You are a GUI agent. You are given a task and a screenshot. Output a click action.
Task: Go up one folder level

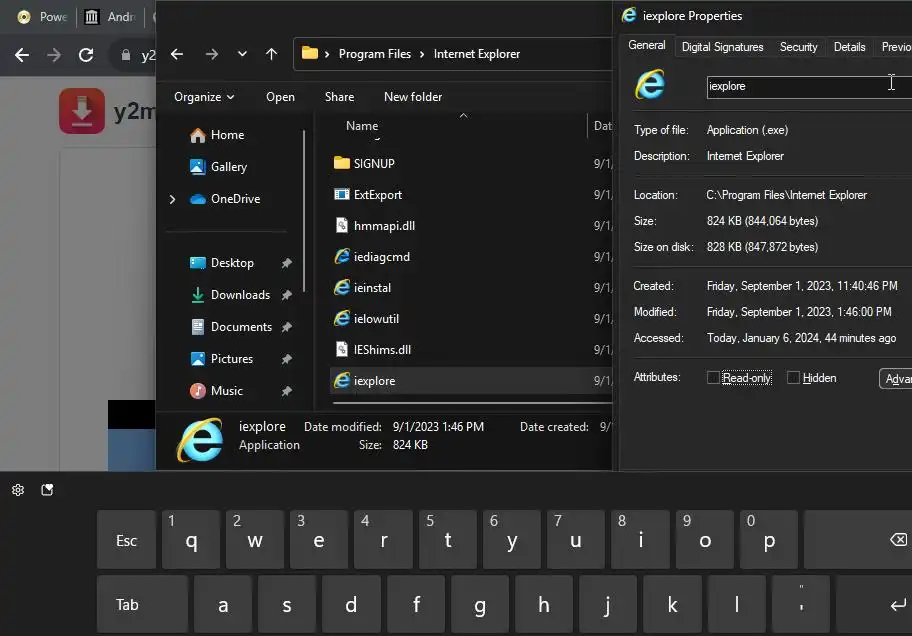point(271,54)
